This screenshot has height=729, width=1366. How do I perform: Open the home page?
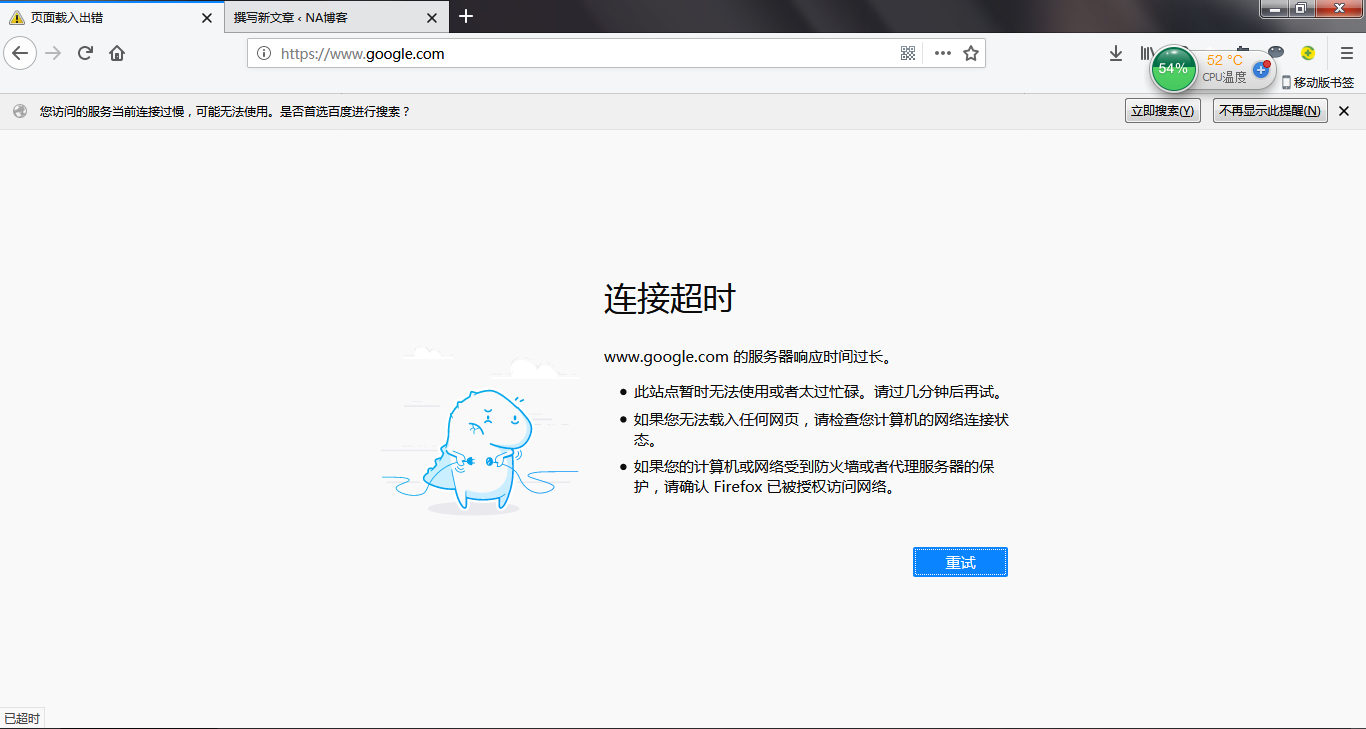point(117,53)
